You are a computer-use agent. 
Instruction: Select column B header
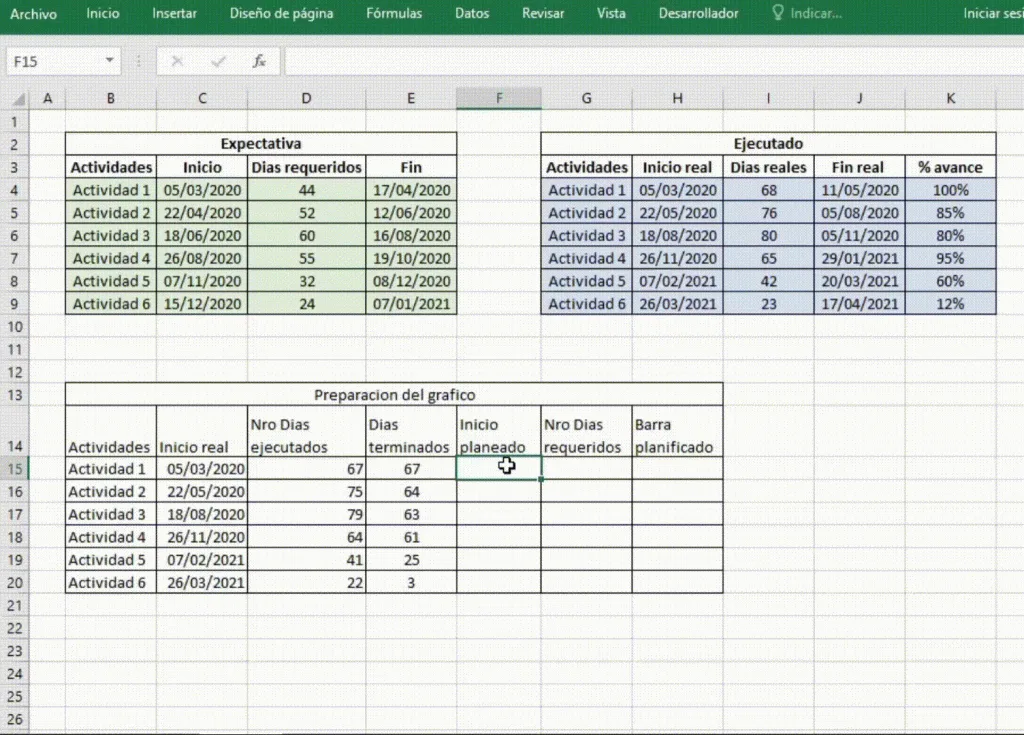(110, 99)
